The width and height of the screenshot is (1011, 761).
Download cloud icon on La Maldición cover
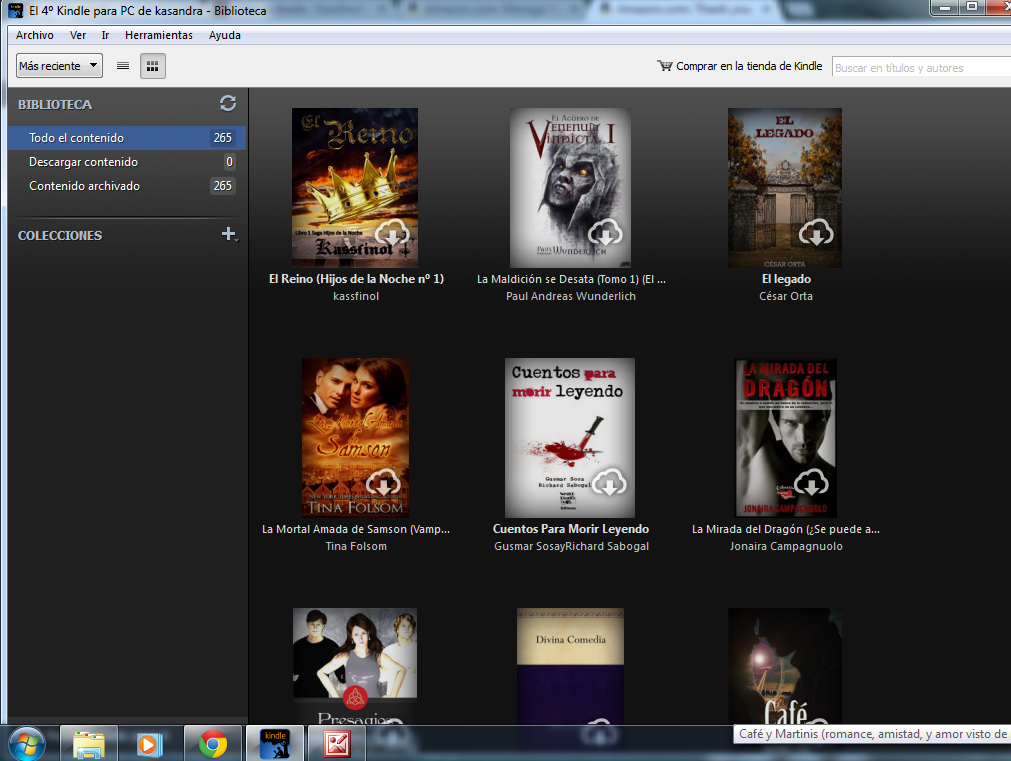(x=605, y=233)
